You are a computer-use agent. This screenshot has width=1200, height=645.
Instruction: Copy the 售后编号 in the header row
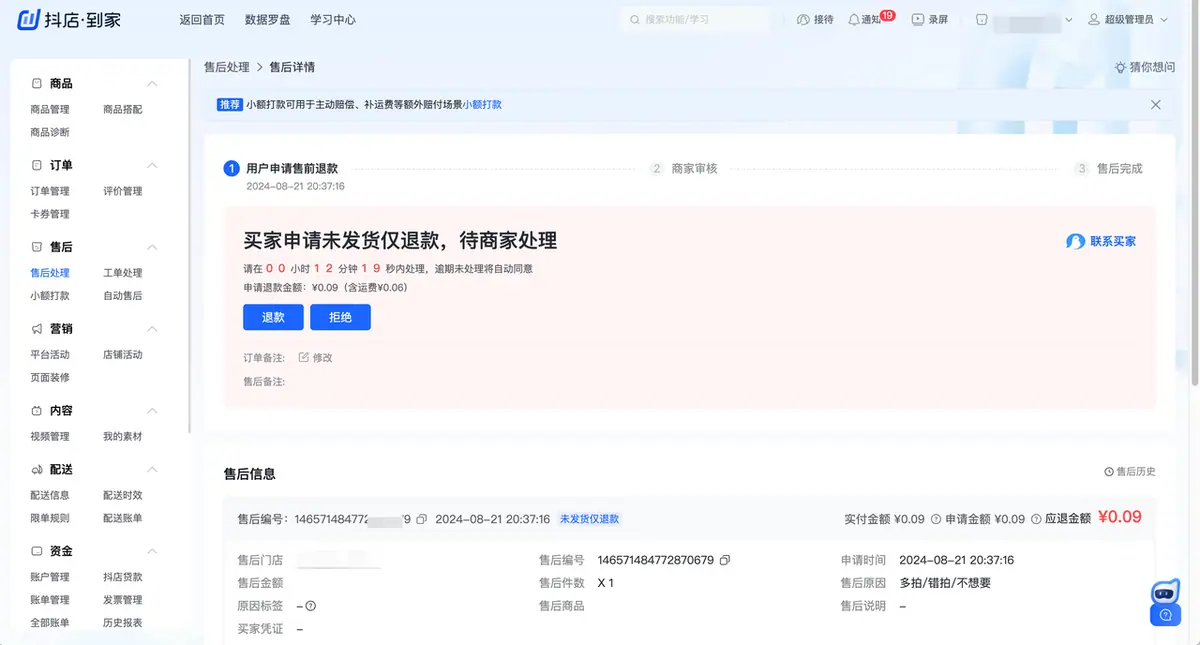click(421, 519)
